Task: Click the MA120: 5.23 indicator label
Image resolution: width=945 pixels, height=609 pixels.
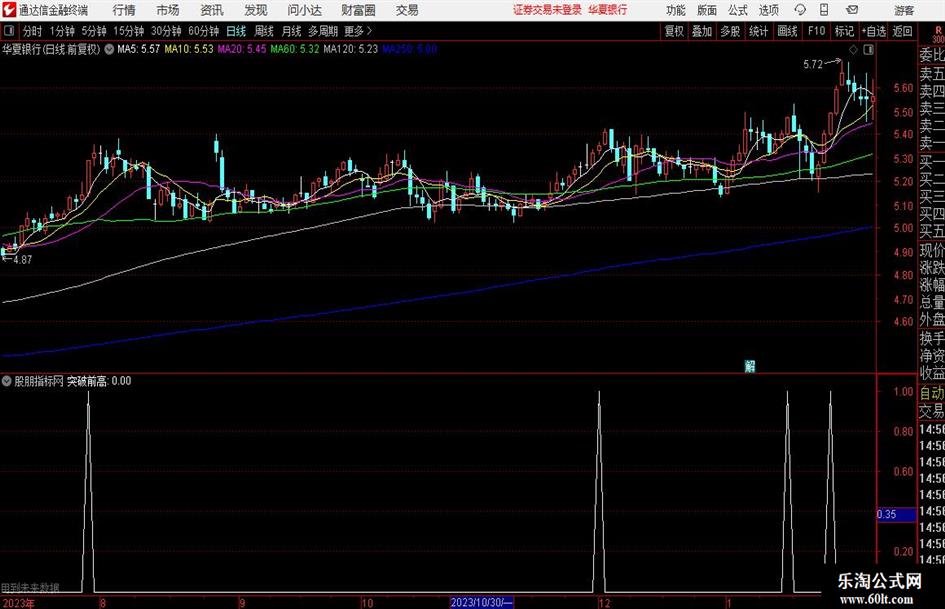Action: [351, 49]
